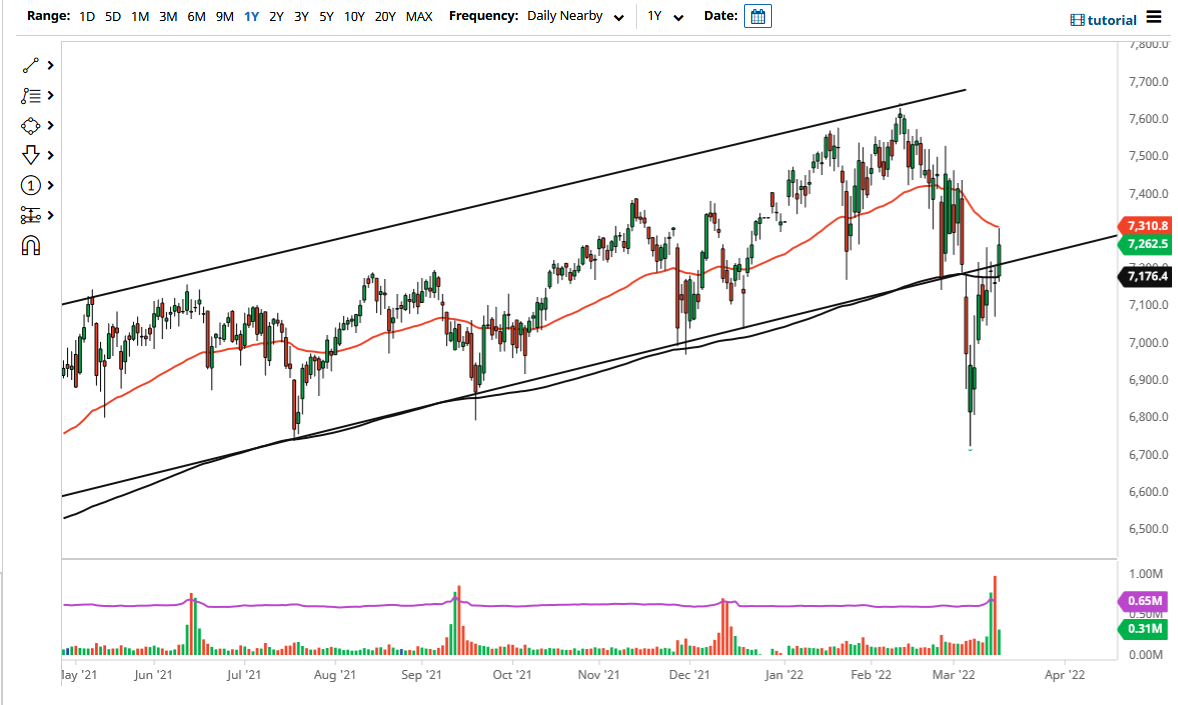This screenshot has height=705, width=1178.
Task: Select the active 1Y range
Action: (252, 17)
